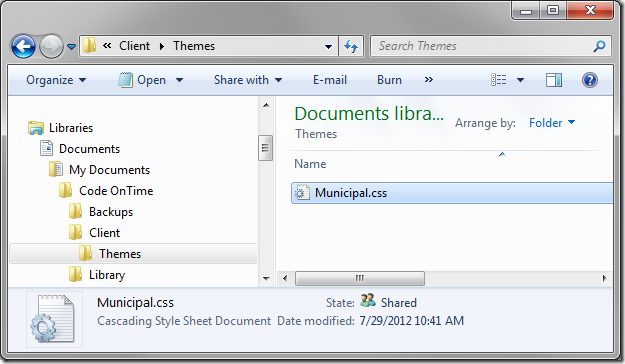The height and width of the screenshot is (364, 625).
Task: Click the Backups folder icon
Action: pos(75,211)
